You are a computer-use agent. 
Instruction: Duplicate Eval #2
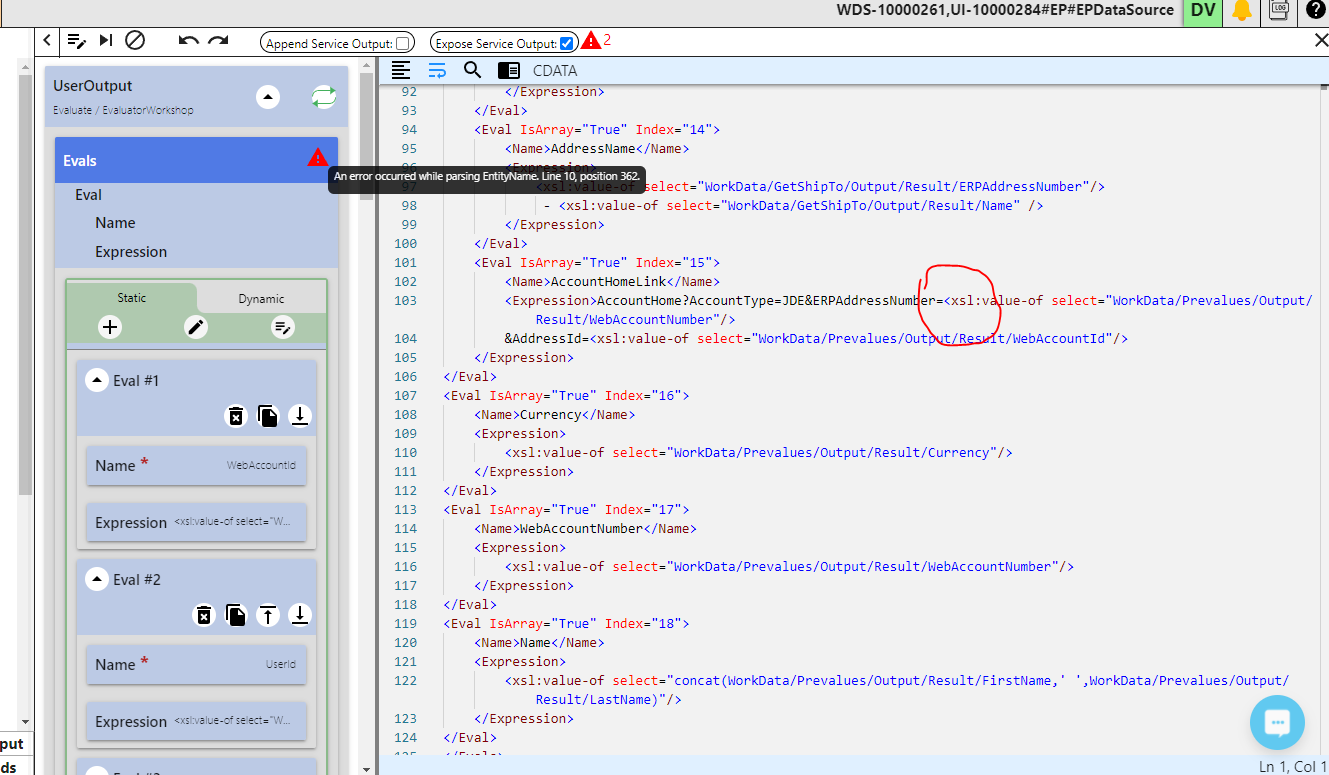click(x=235, y=615)
